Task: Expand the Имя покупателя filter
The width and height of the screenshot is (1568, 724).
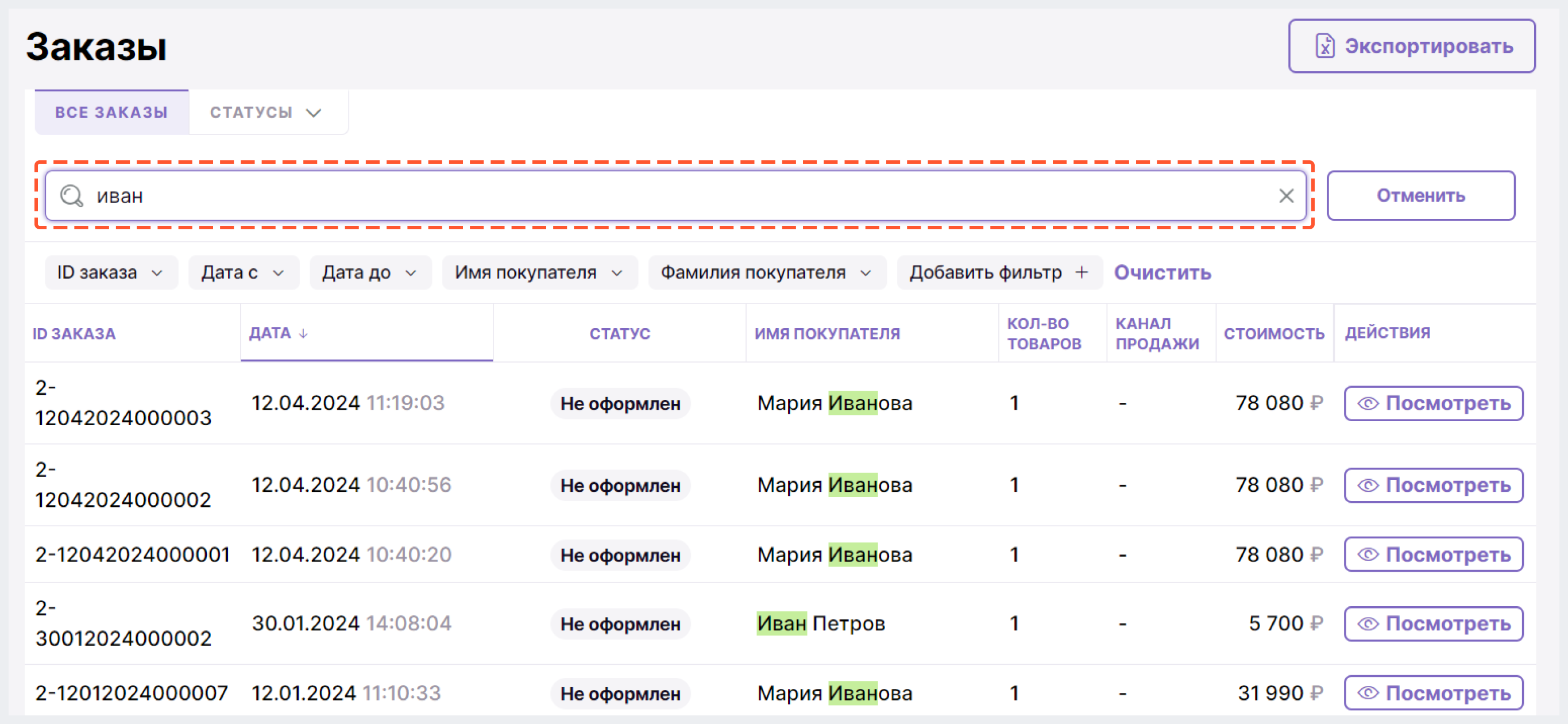Action: click(539, 273)
